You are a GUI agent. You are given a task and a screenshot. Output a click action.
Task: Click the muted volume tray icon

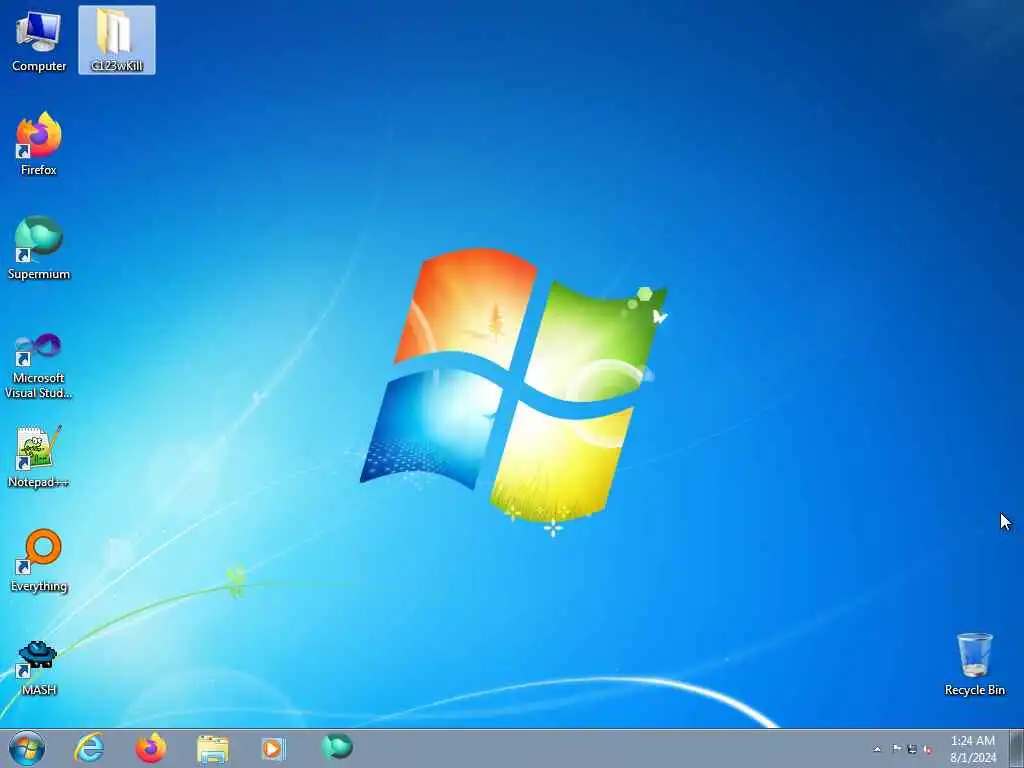[927, 749]
